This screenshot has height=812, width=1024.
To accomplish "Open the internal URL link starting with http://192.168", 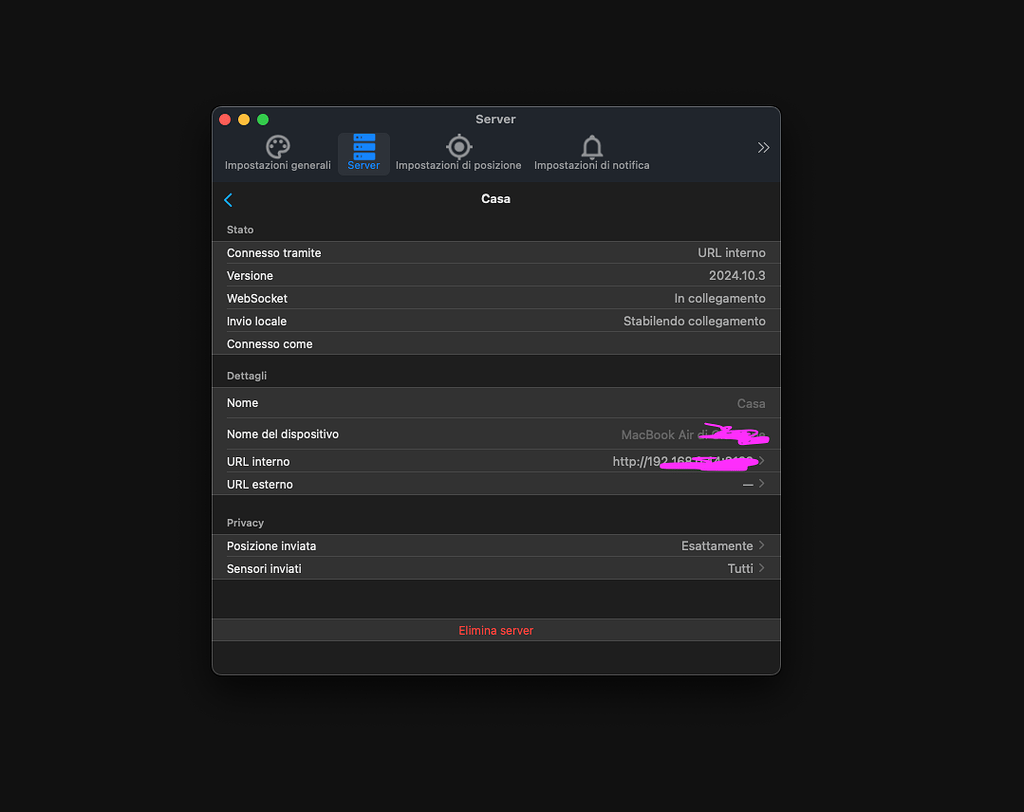I will (660, 461).
